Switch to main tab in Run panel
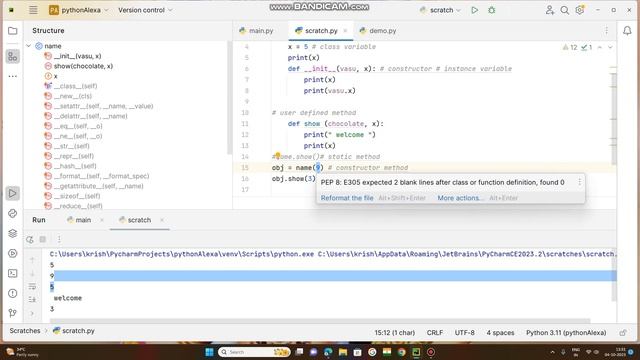This screenshot has width=640, height=360. pos(79,220)
